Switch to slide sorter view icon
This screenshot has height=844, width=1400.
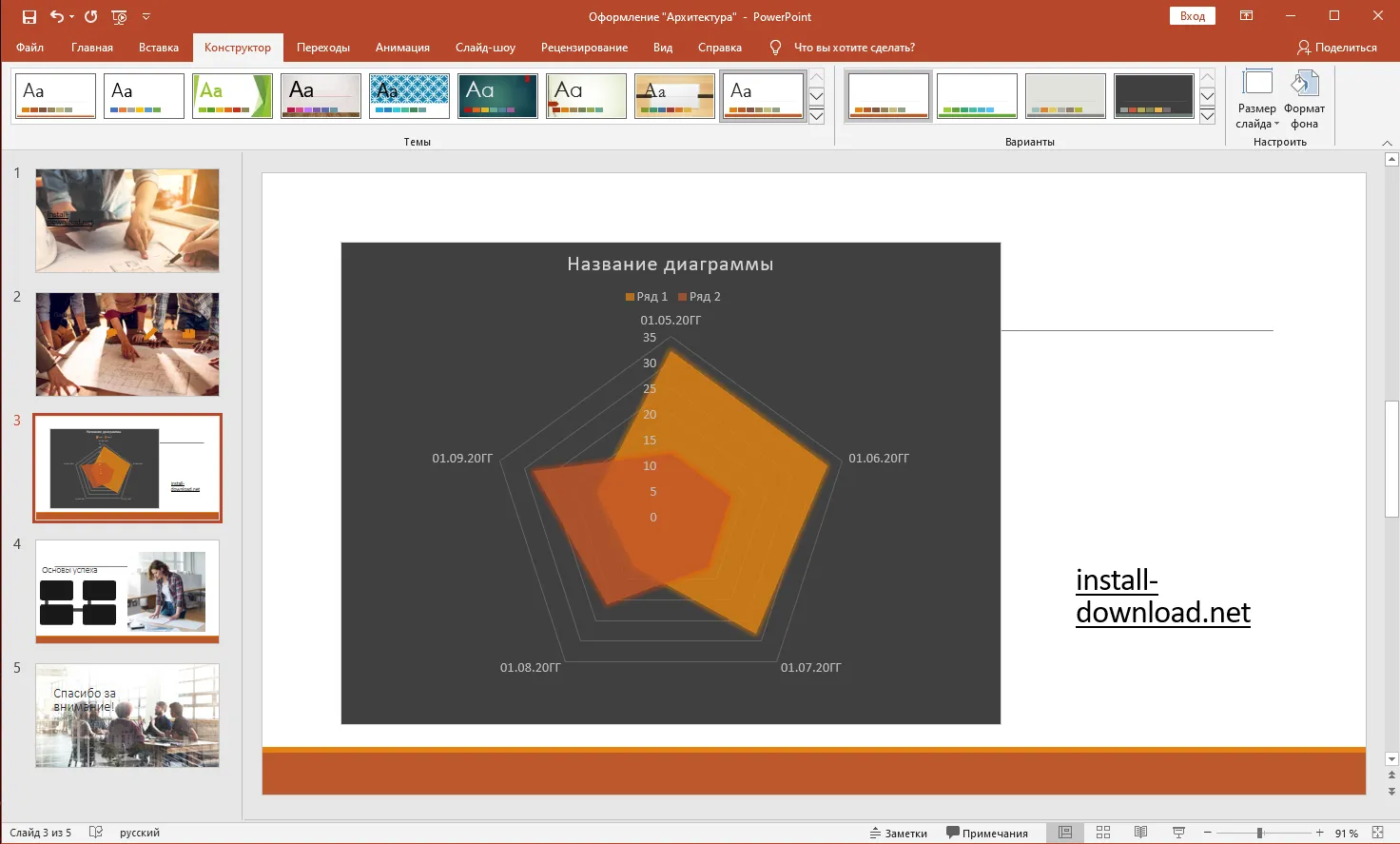point(1103,833)
